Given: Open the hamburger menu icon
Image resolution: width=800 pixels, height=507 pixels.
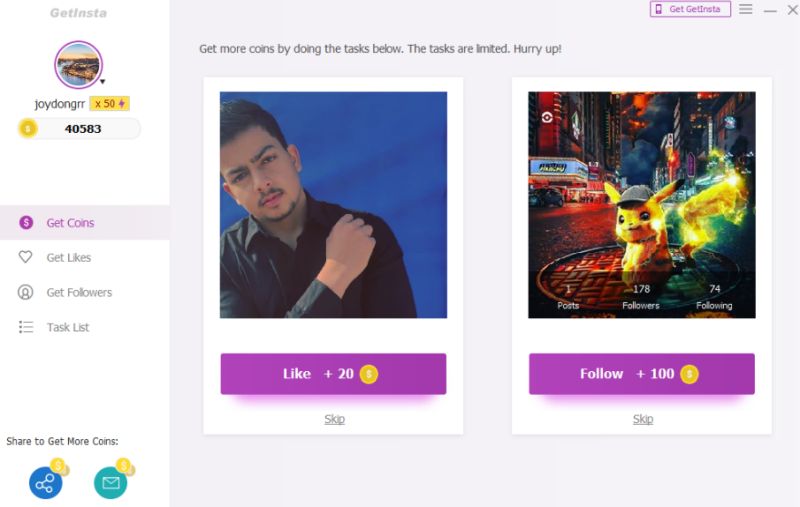Looking at the screenshot, I should (745, 9).
